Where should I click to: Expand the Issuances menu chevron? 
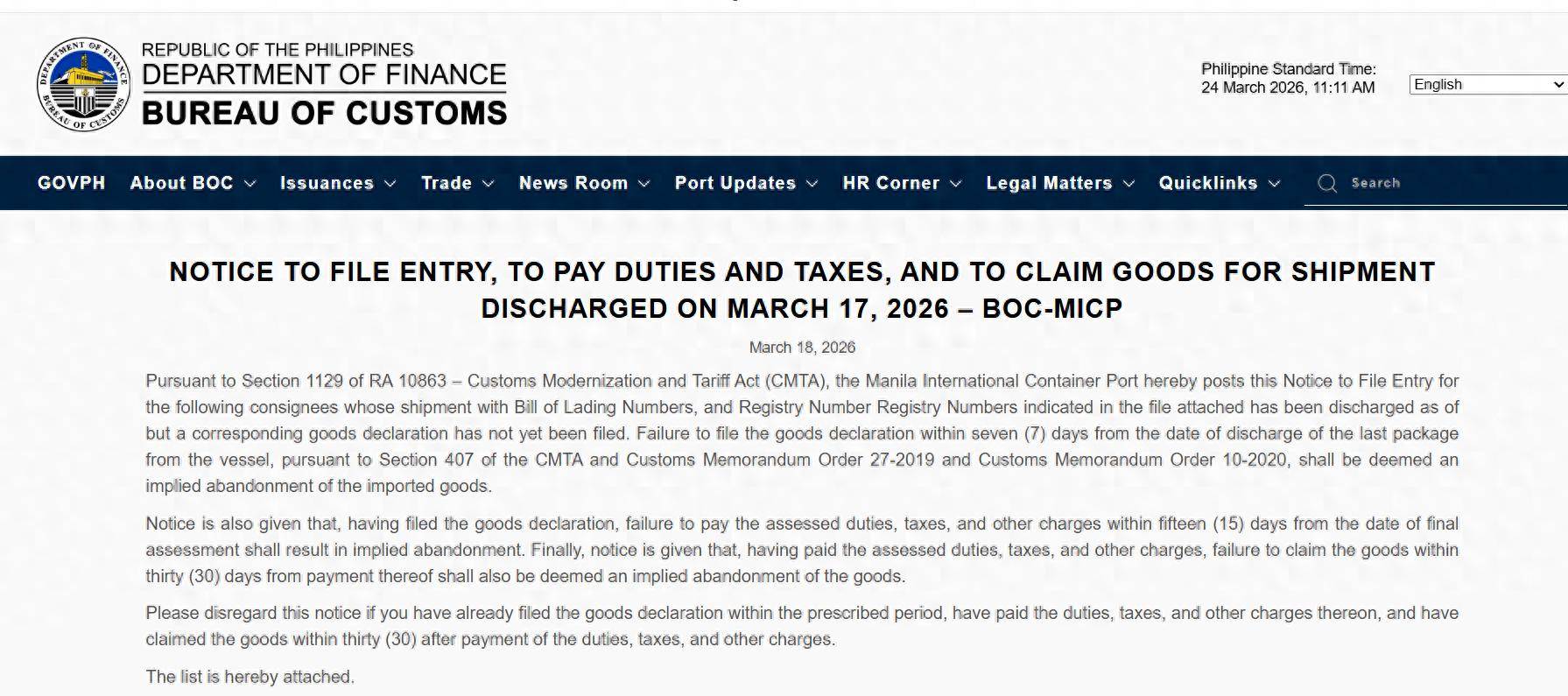pos(390,184)
